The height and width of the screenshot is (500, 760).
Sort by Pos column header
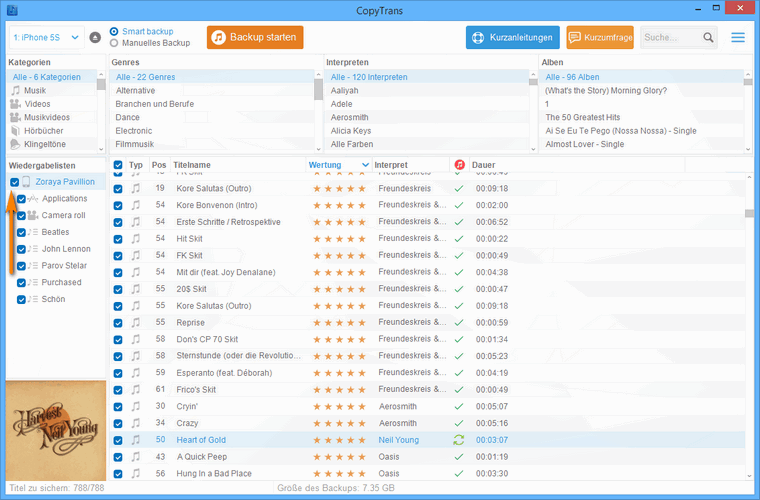click(159, 165)
